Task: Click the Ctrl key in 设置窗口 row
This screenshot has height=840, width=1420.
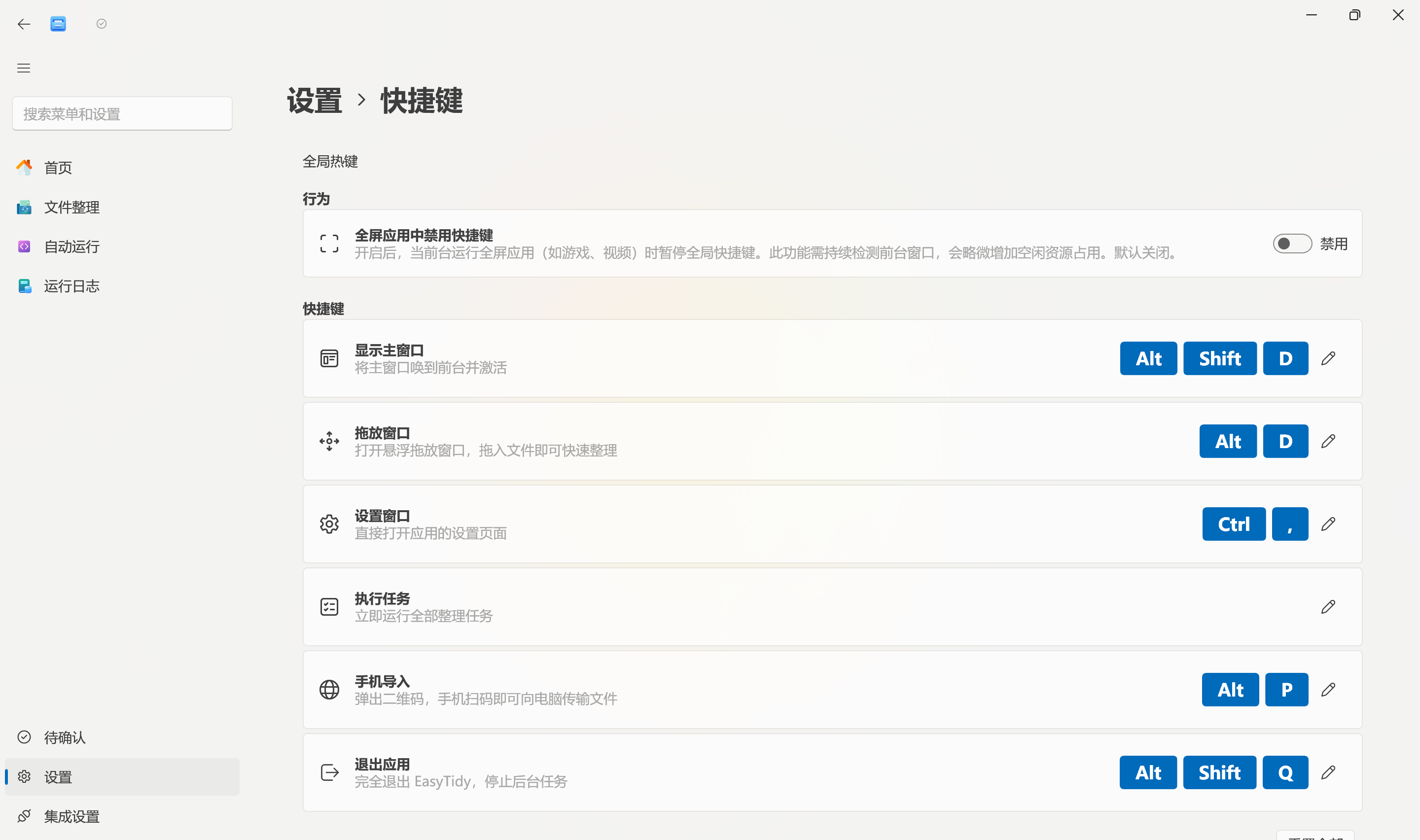Action: (x=1234, y=524)
